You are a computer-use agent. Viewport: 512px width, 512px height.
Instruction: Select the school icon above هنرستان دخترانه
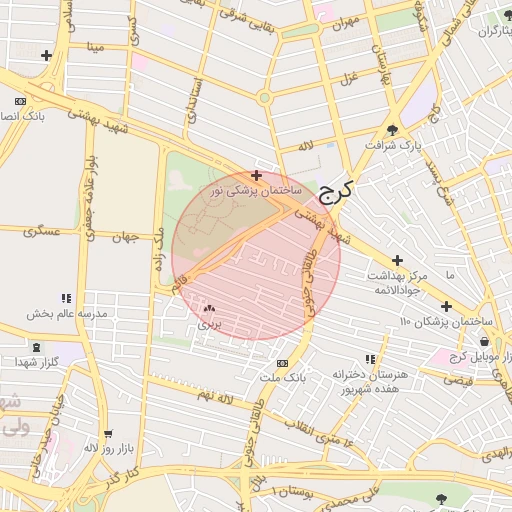point(370,359)
